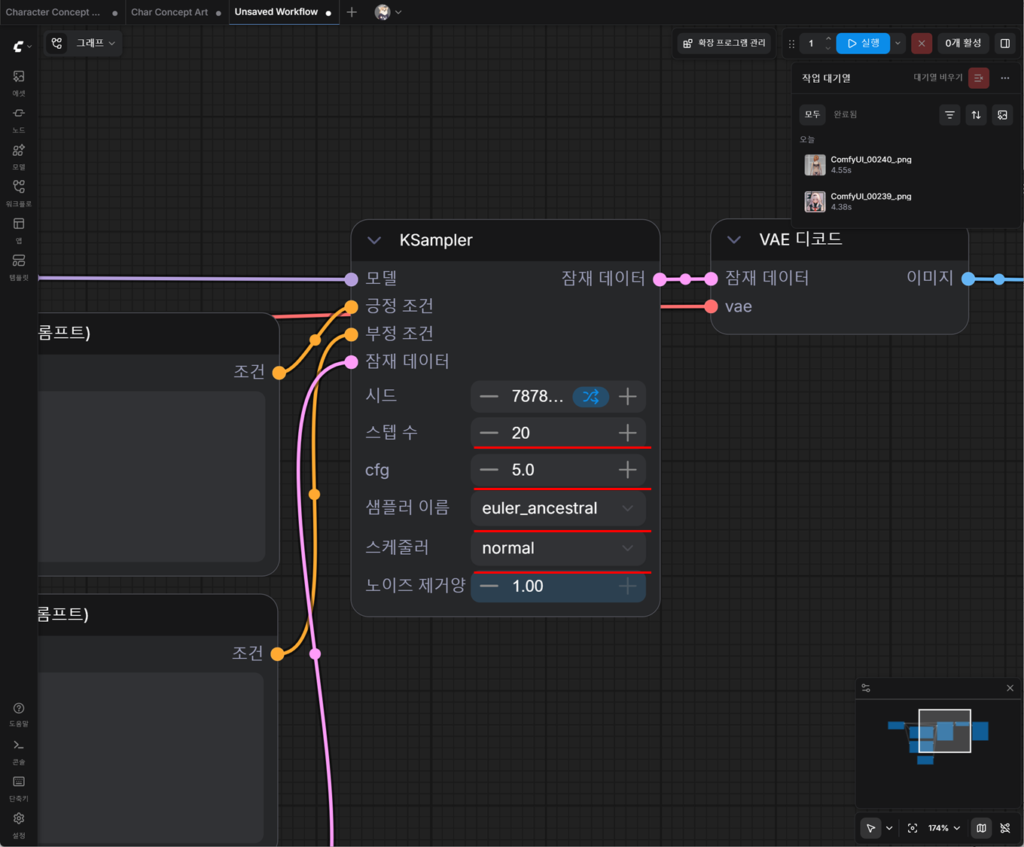
Task: Click the clear queue red icon
Action: coord(978,78)
